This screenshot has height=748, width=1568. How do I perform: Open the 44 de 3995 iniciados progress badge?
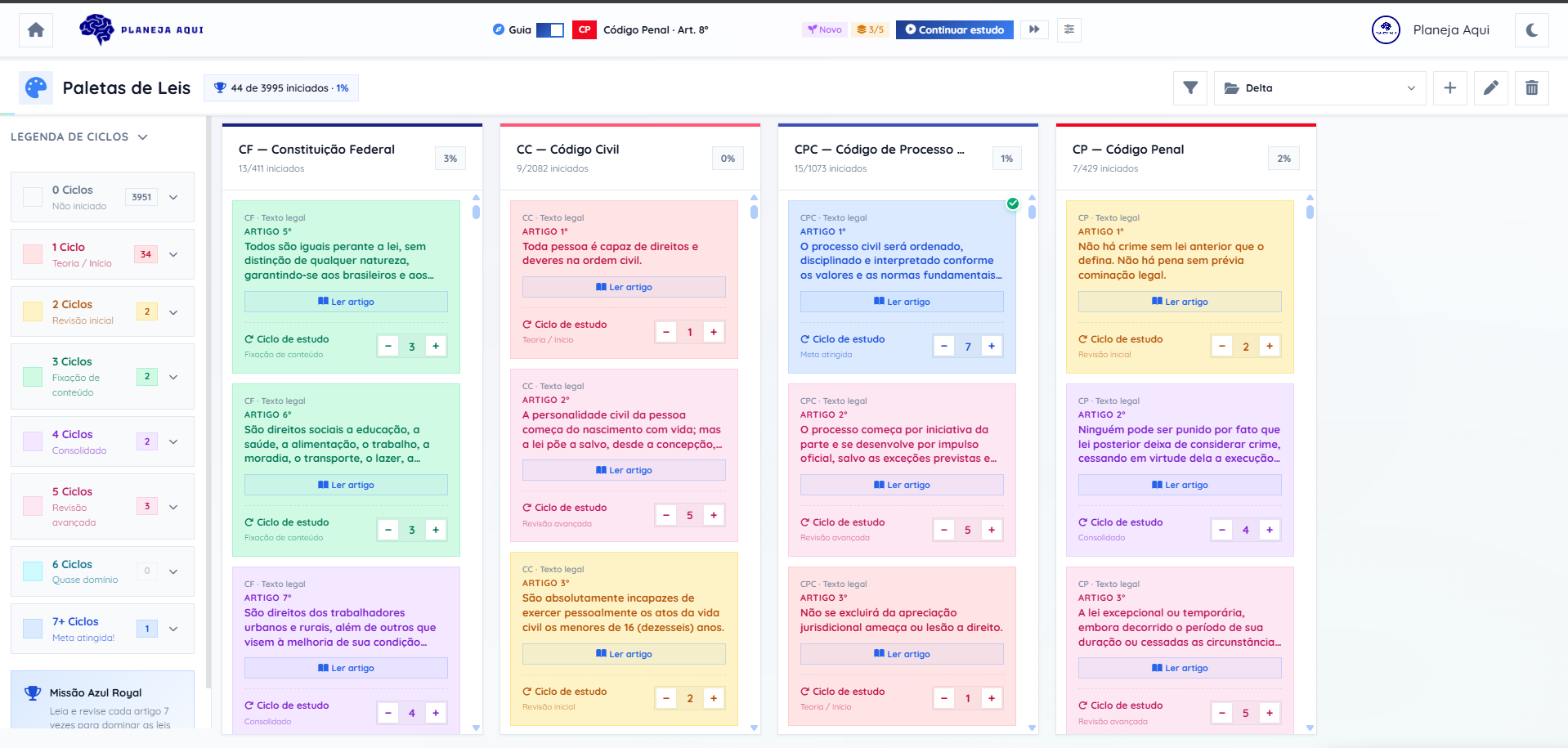[281, 88]
